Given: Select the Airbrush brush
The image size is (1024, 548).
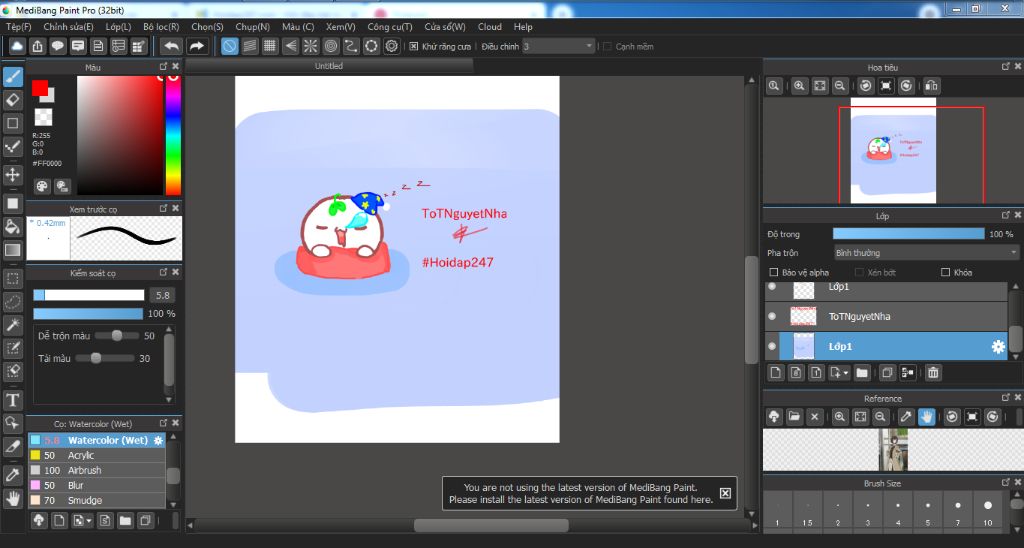Looking at the screenshot, I should click(85, 470).
